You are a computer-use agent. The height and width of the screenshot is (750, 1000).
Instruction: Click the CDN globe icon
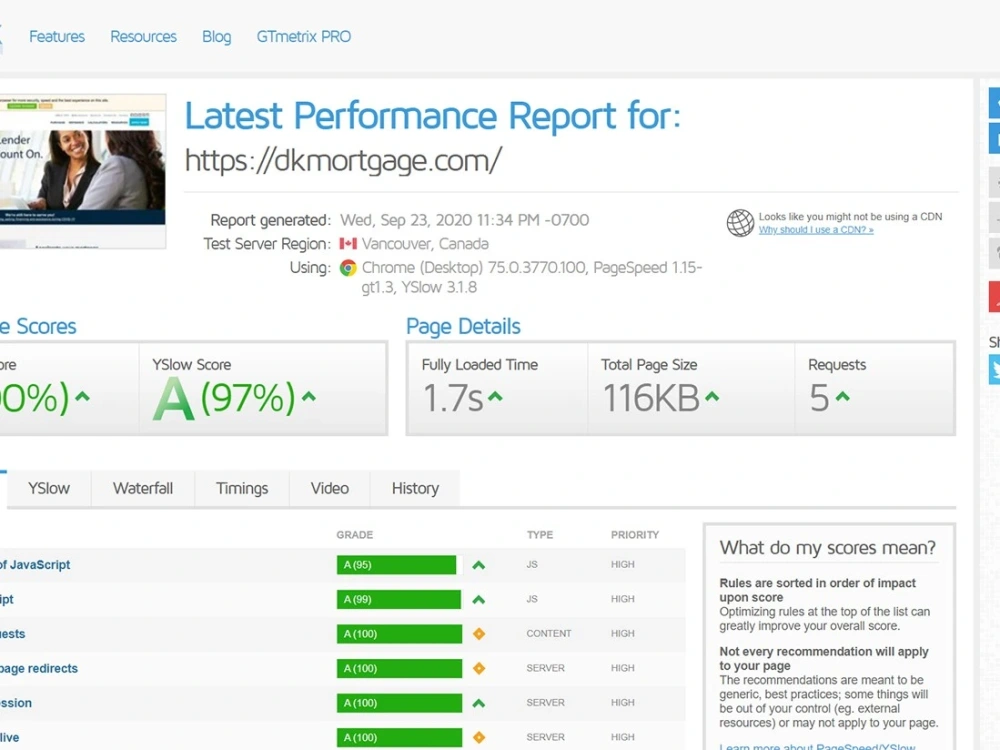pyautogui.click(x=740, y=223)
